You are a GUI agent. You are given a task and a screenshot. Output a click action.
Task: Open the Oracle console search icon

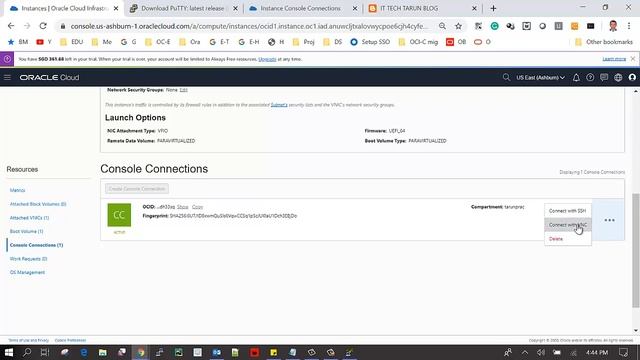[506, 77]
